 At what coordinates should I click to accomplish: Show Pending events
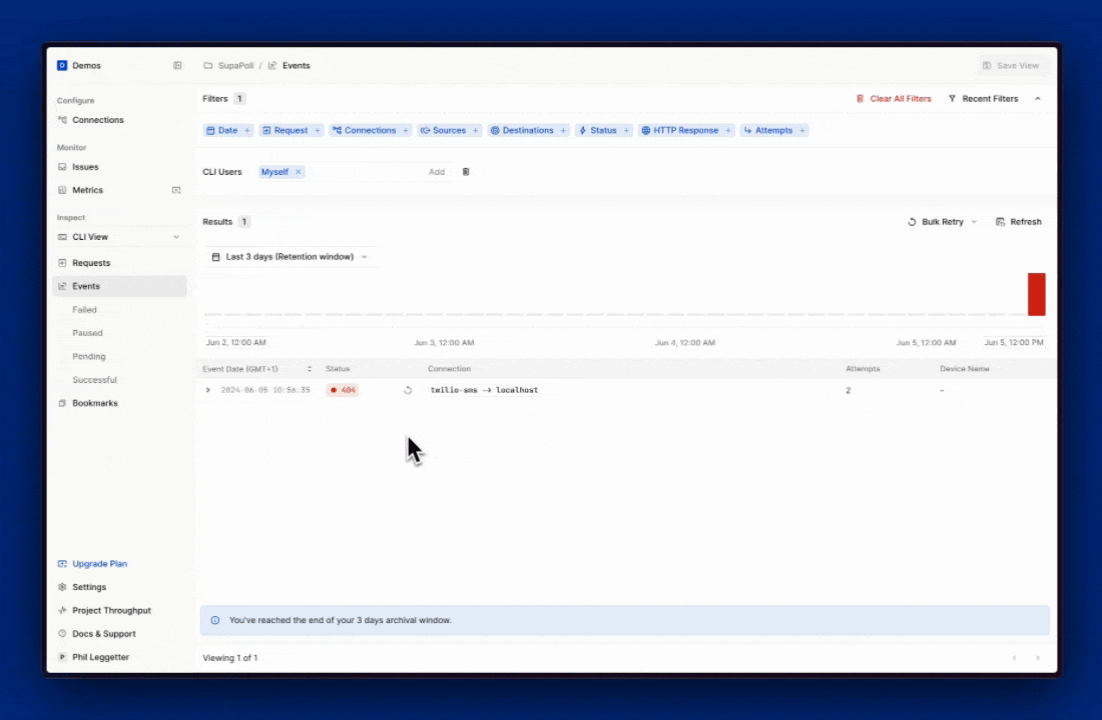[89, 356]
